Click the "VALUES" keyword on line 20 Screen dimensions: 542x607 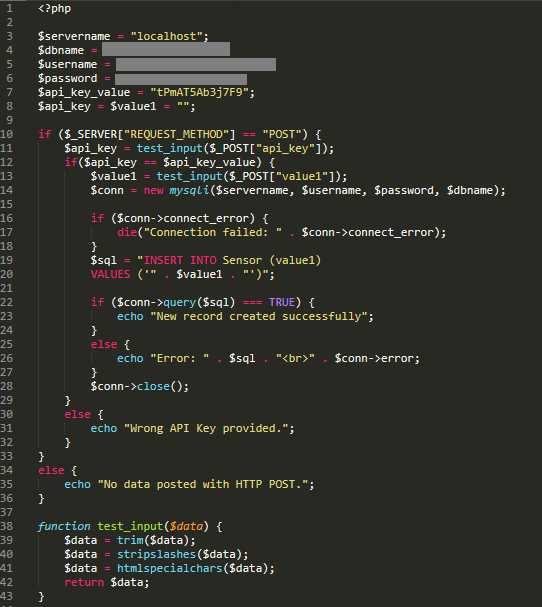pos(110,274)
